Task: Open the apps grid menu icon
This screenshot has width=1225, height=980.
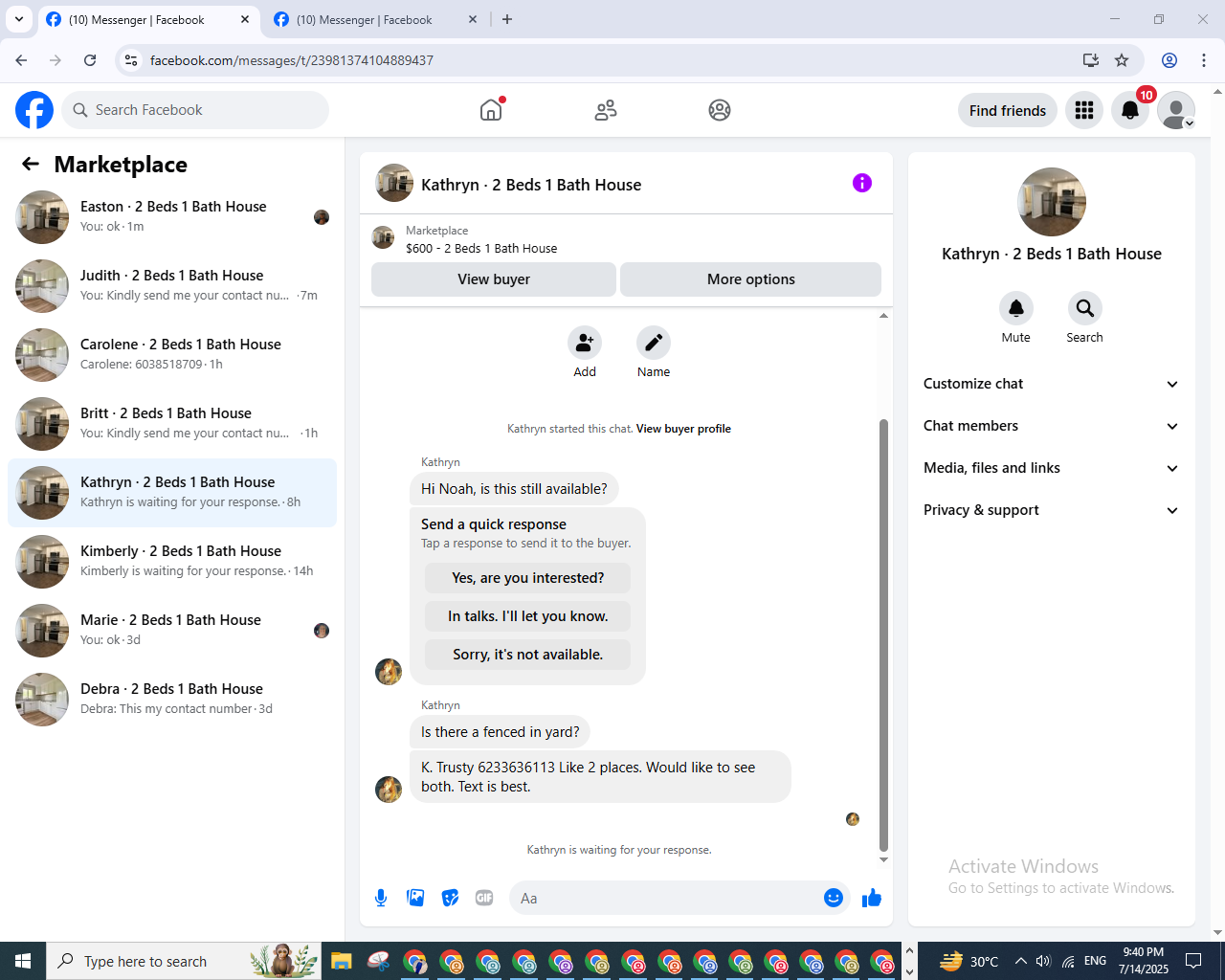Action: [x=1084, y=110]
